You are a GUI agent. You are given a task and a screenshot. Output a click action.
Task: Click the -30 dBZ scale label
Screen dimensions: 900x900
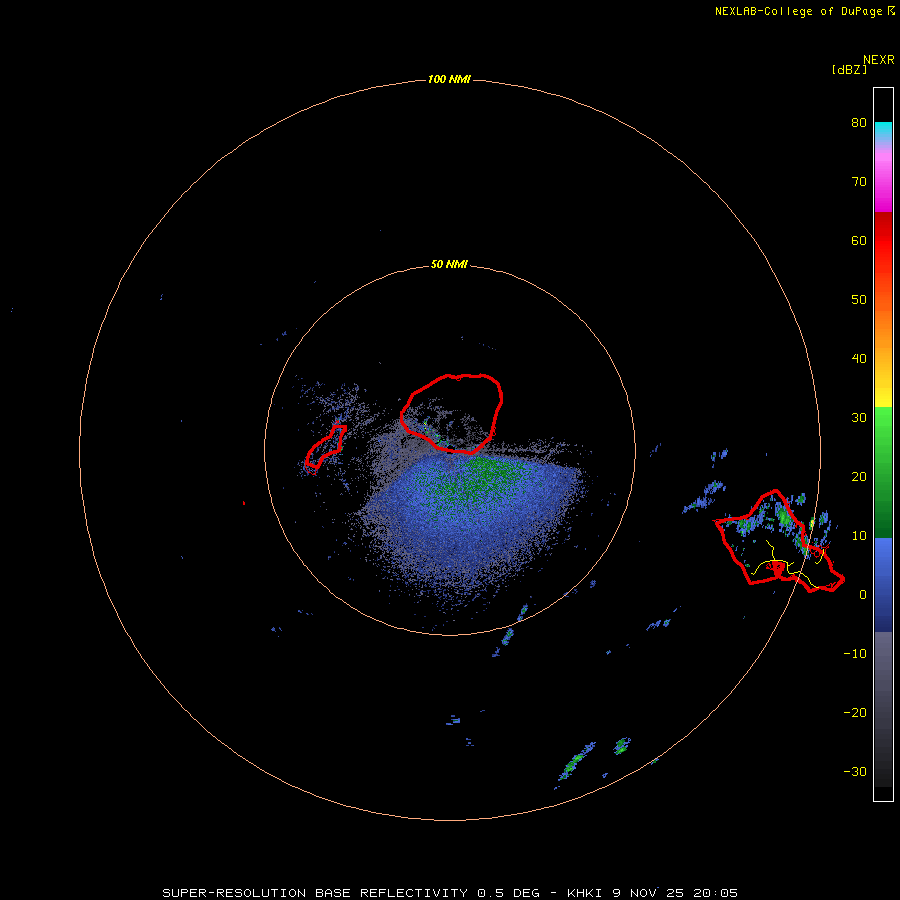pos(855,772)
